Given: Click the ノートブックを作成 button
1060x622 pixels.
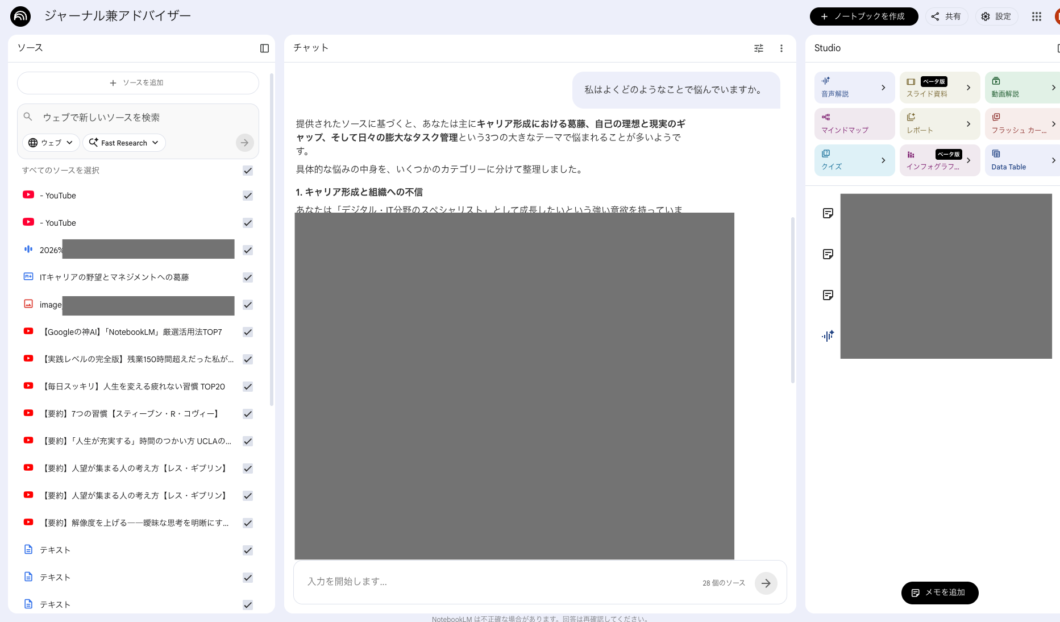Looking at the screenshot, I should (864, 16).
